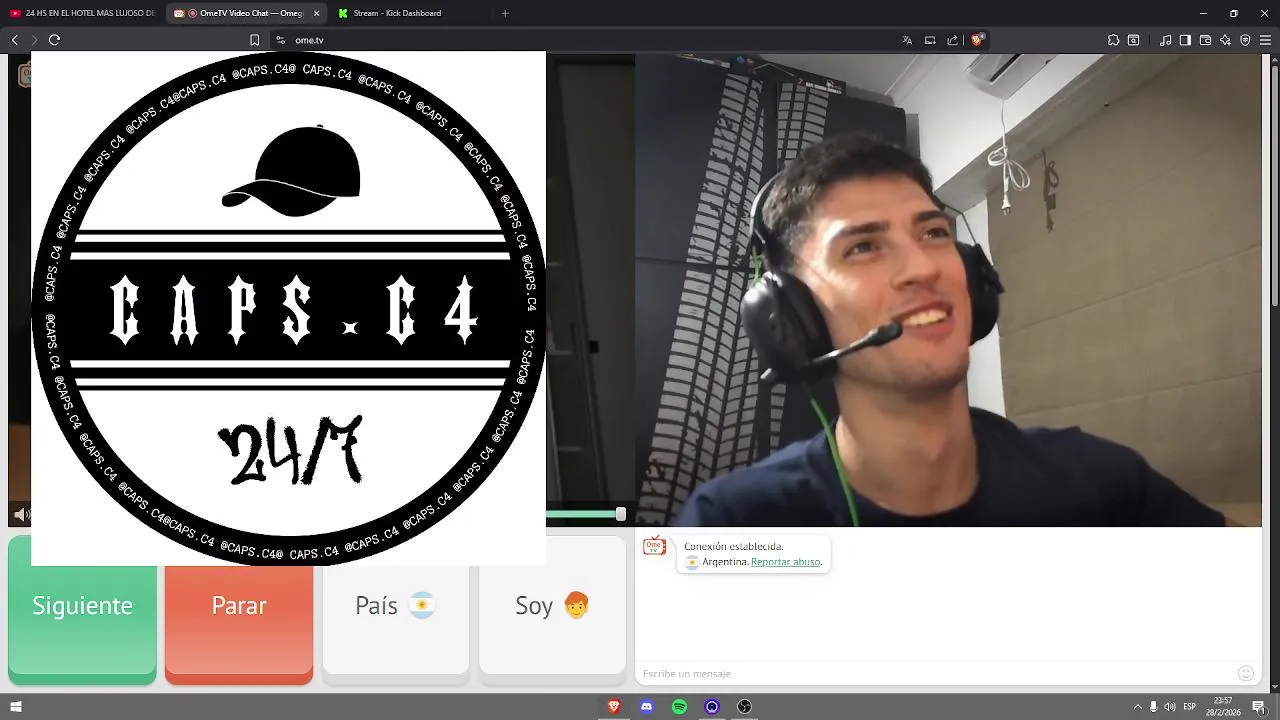Click the screen cast icon in address bar
This screenshot has height=720, width=1280.
click(x=930, y=40)
